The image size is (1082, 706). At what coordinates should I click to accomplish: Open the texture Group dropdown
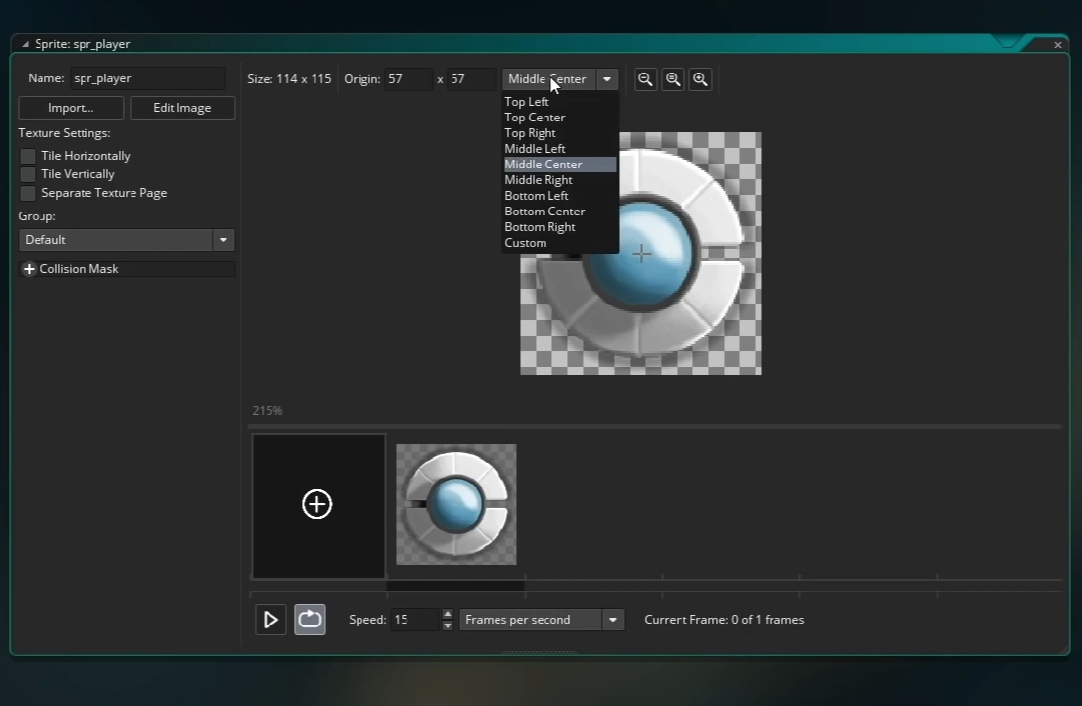[223, 240]
